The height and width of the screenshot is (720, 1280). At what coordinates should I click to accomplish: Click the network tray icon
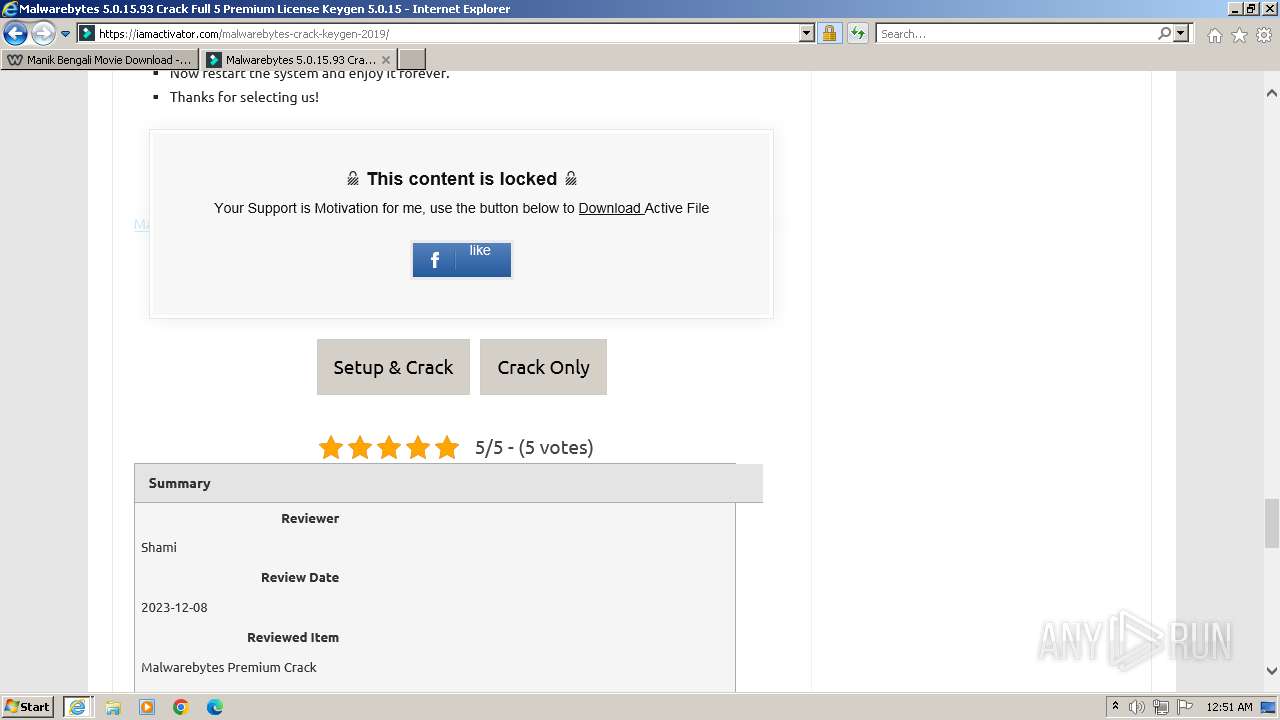1161,707
